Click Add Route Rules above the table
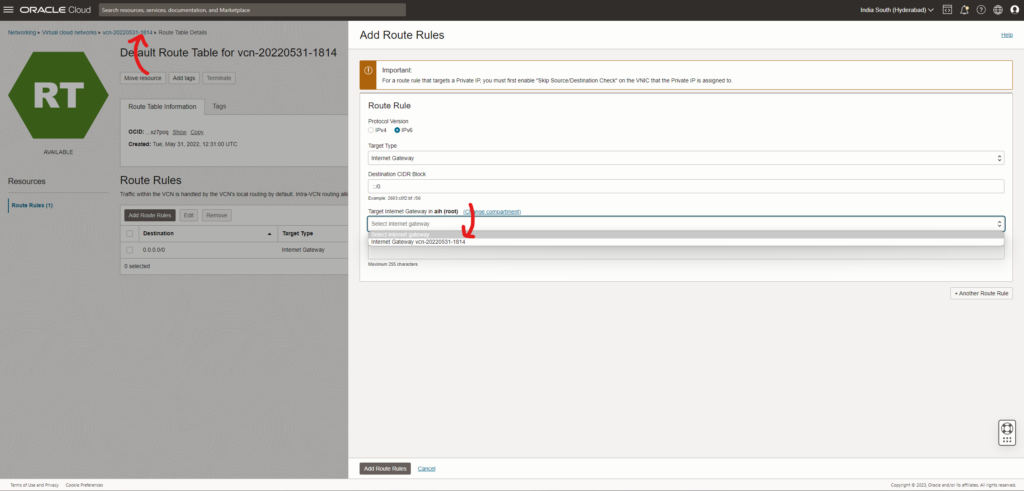Viewport: 1024px width, 491px height. tap(150, 215)
